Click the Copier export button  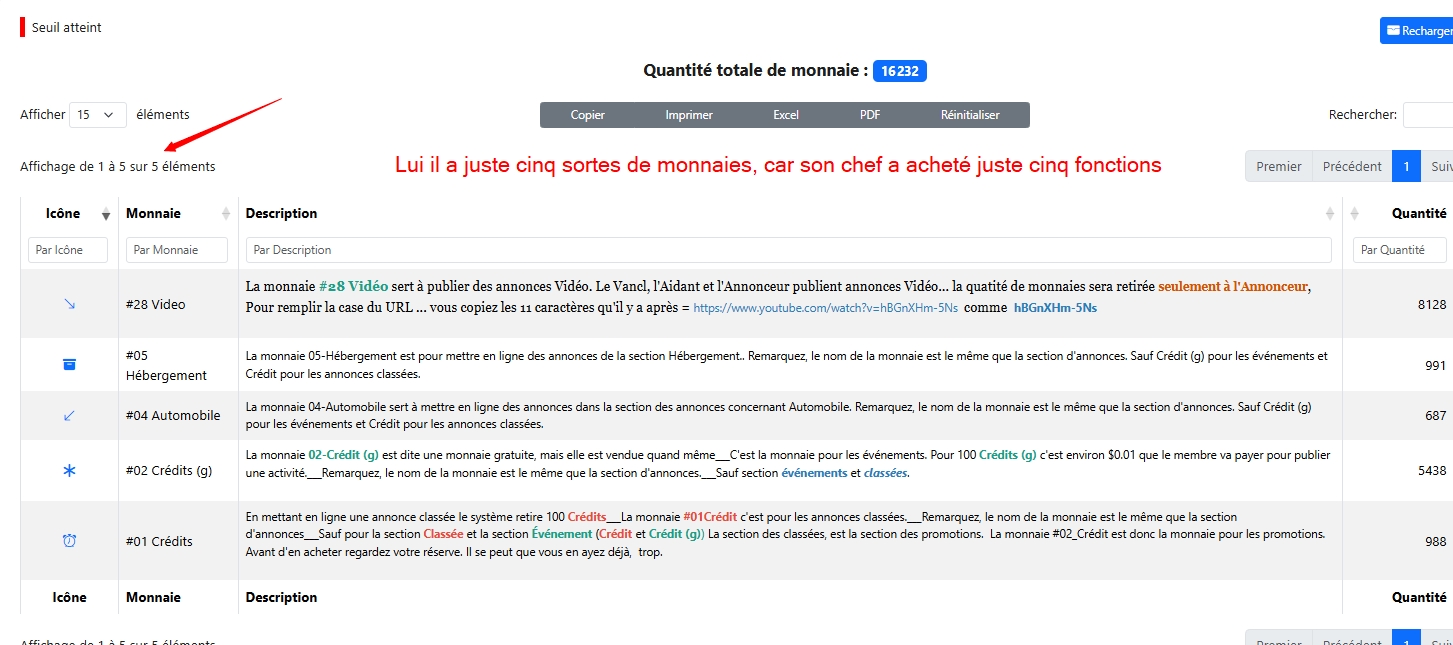pyautogui.click(x=587, y=115)
